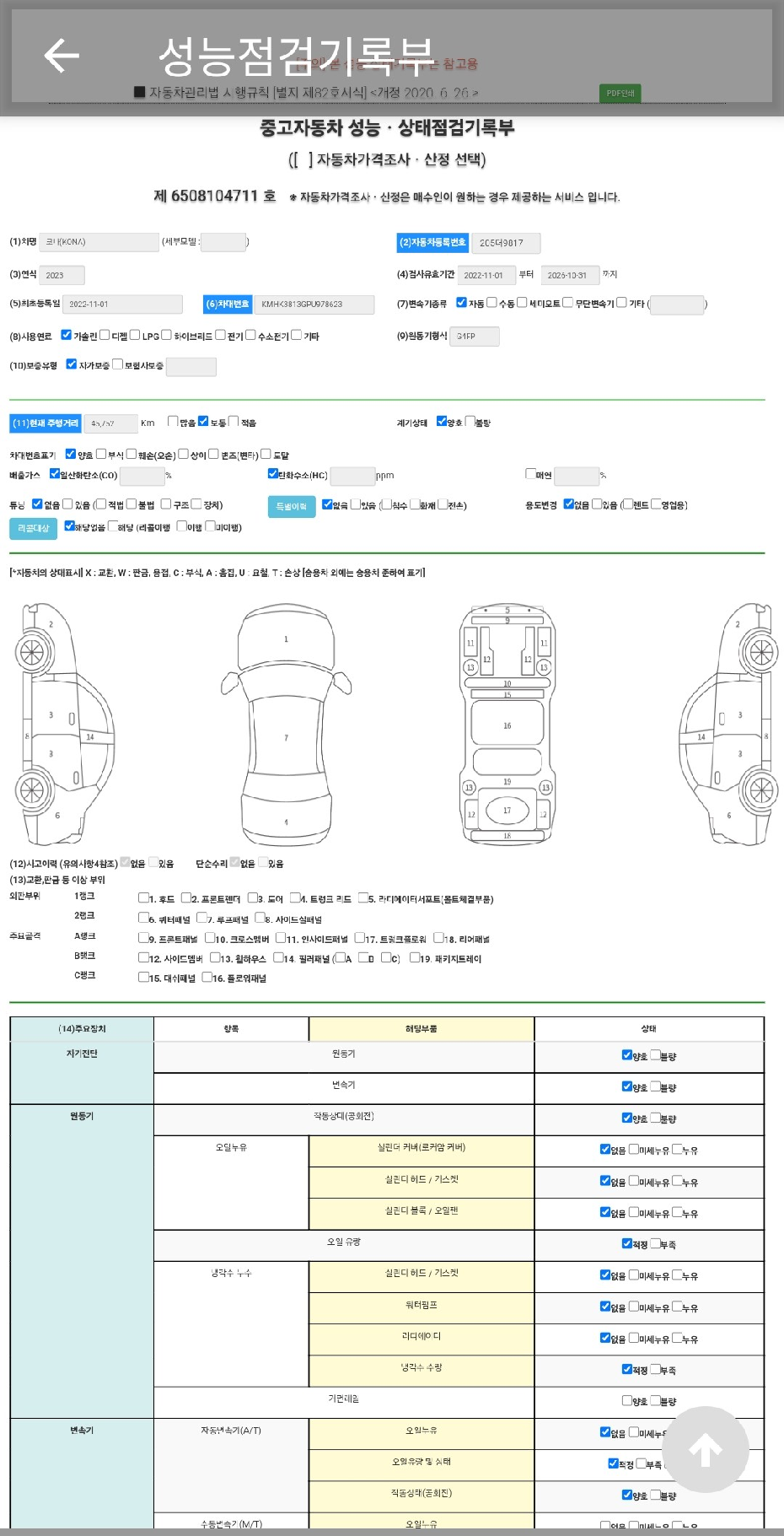Viewport: 784px width, 1536px height.
Task: Tap the 차명 input field
Action: click(99, 242)
